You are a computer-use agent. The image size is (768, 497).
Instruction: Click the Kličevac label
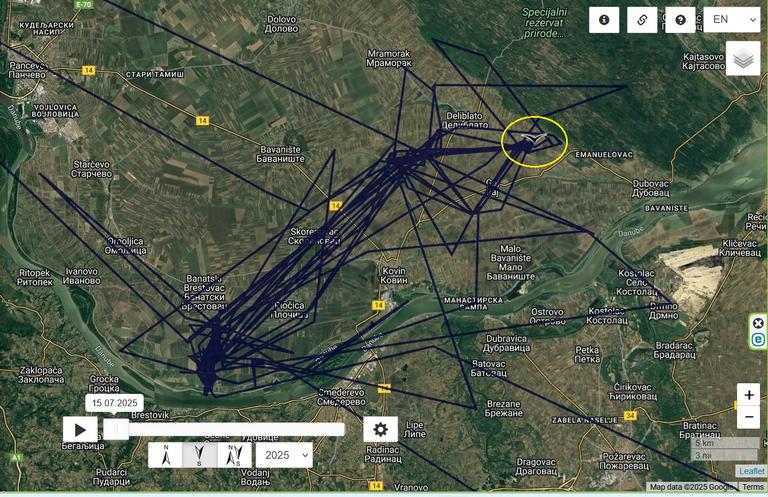pos(740,248)
